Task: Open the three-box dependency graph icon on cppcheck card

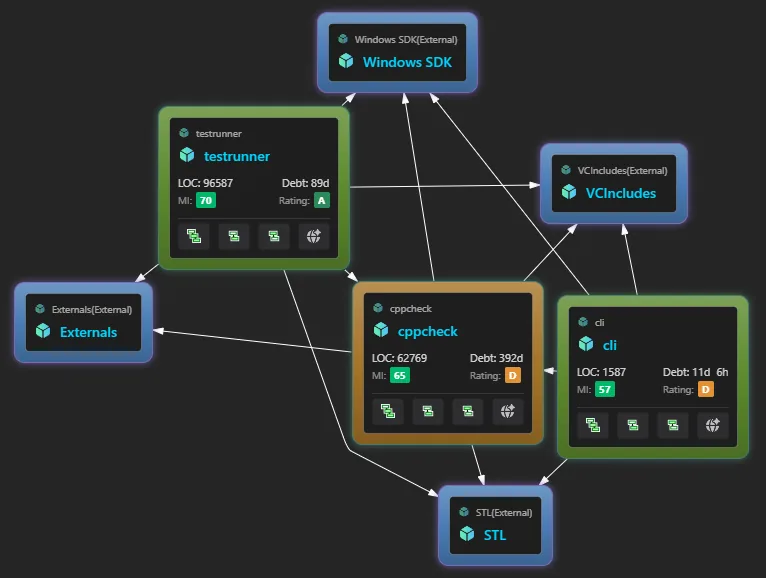Action: [388, 411]
